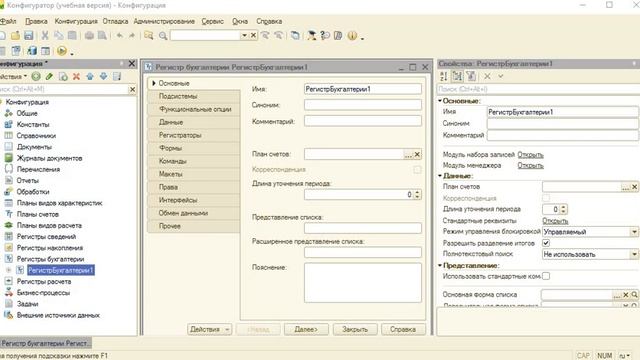
Task: Select Регистры накопления tree item
Action: (50, 248)
